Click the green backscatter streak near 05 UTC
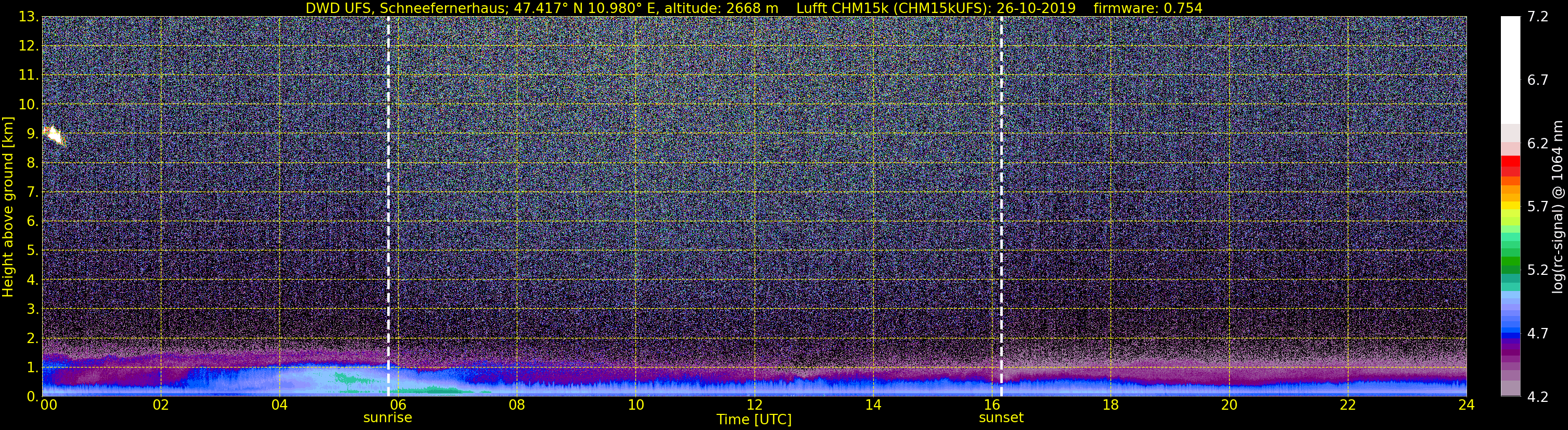The width and height of the screenshot is (1568, 430). tap(354, 380)
